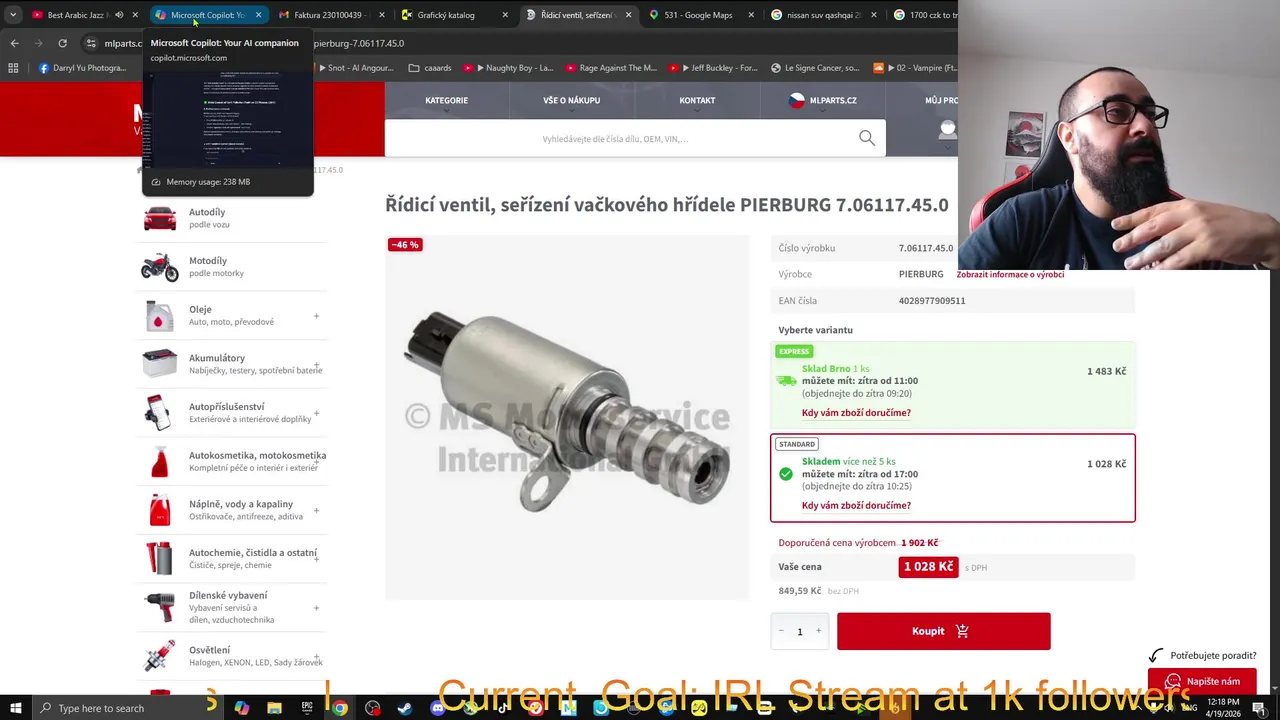1280x720 pixels.
Task: Click Kdy vám zboží doručíme under Standard
Action: pos(856,506)
